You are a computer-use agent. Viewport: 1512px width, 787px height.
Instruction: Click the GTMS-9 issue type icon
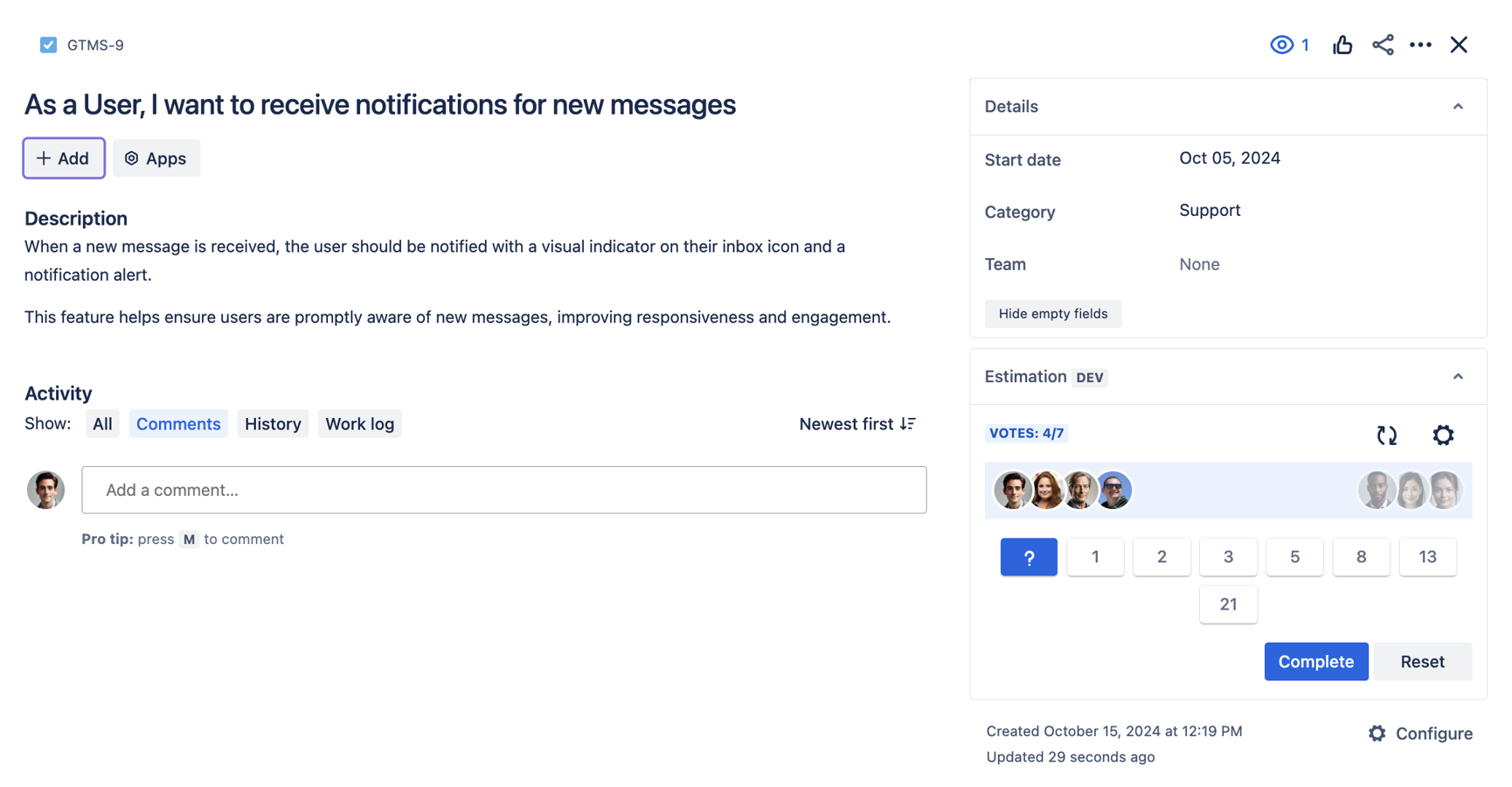[x=48, y=45]
